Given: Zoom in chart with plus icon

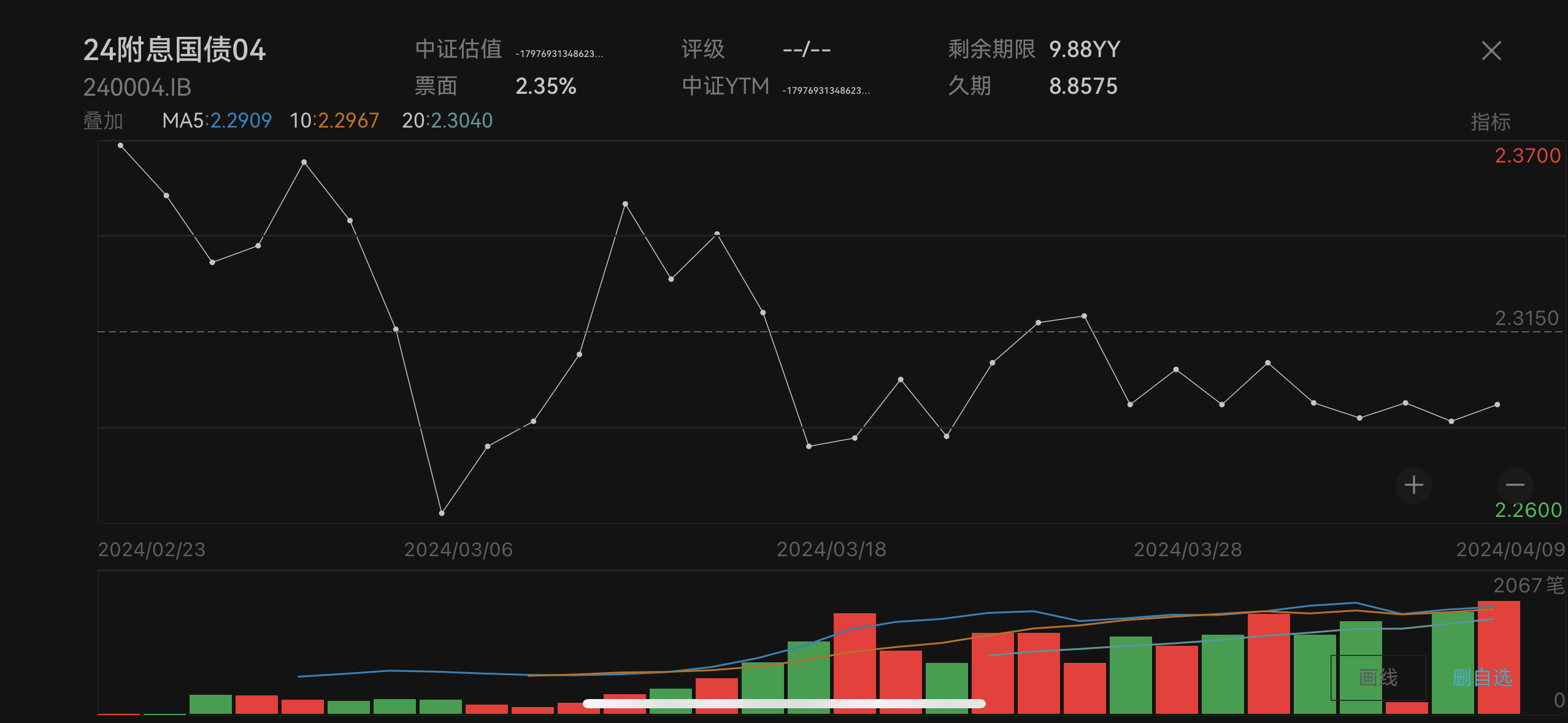Looking at the screenshot, I should point(1413,485).
